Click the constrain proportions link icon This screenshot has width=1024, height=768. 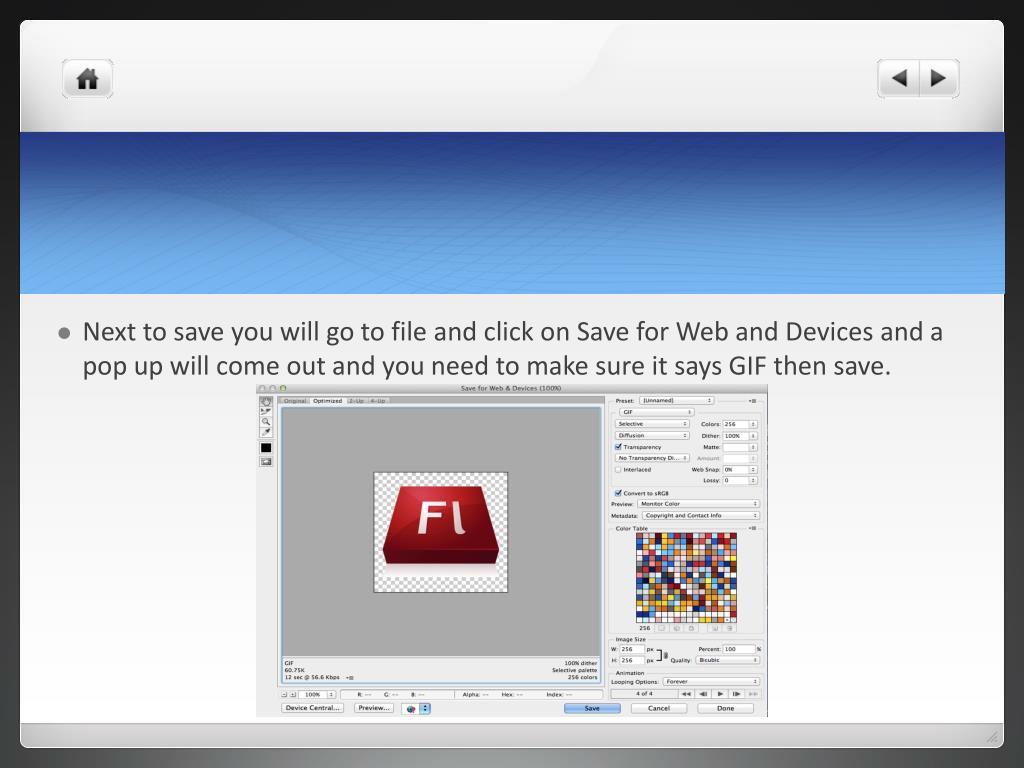coord(665,655)
